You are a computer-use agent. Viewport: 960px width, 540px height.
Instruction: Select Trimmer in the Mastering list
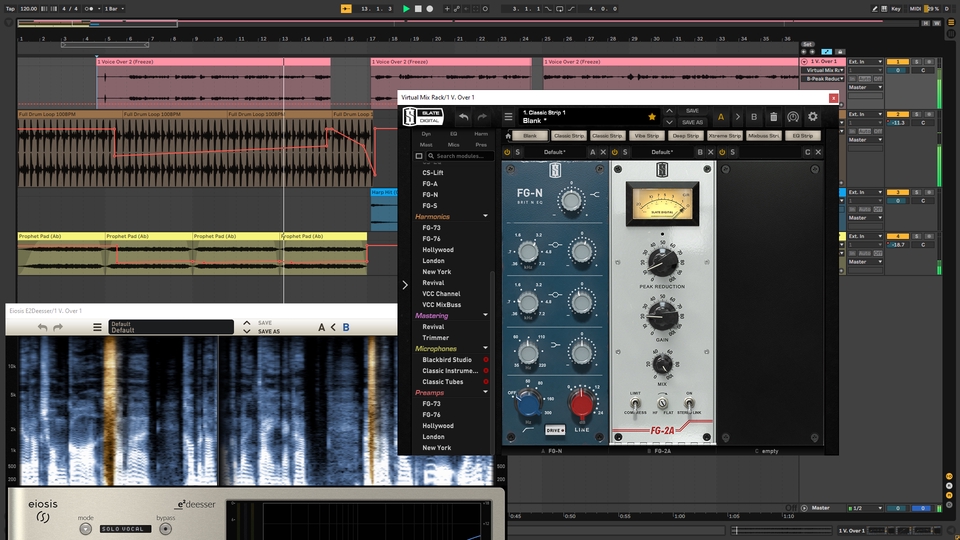click(x=435, y=338)
